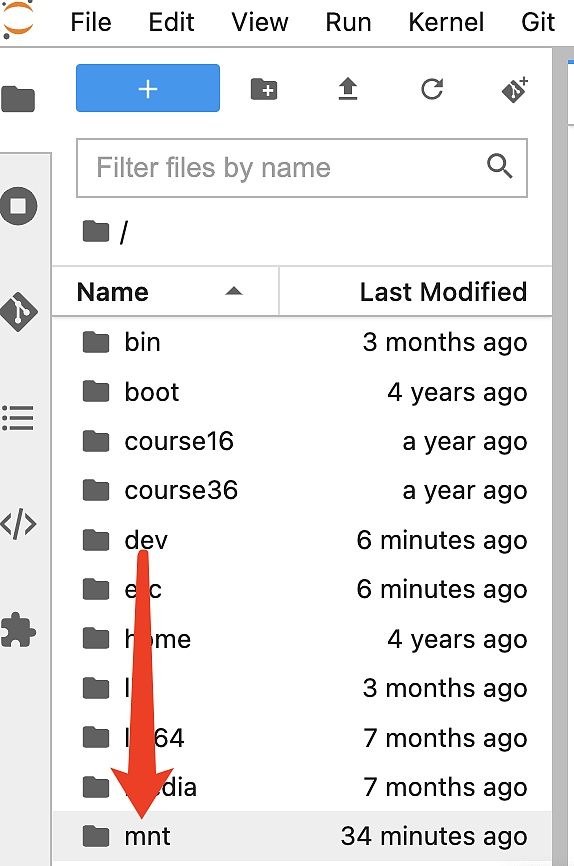Open the code snippets sidebar icon

[18, 524]
